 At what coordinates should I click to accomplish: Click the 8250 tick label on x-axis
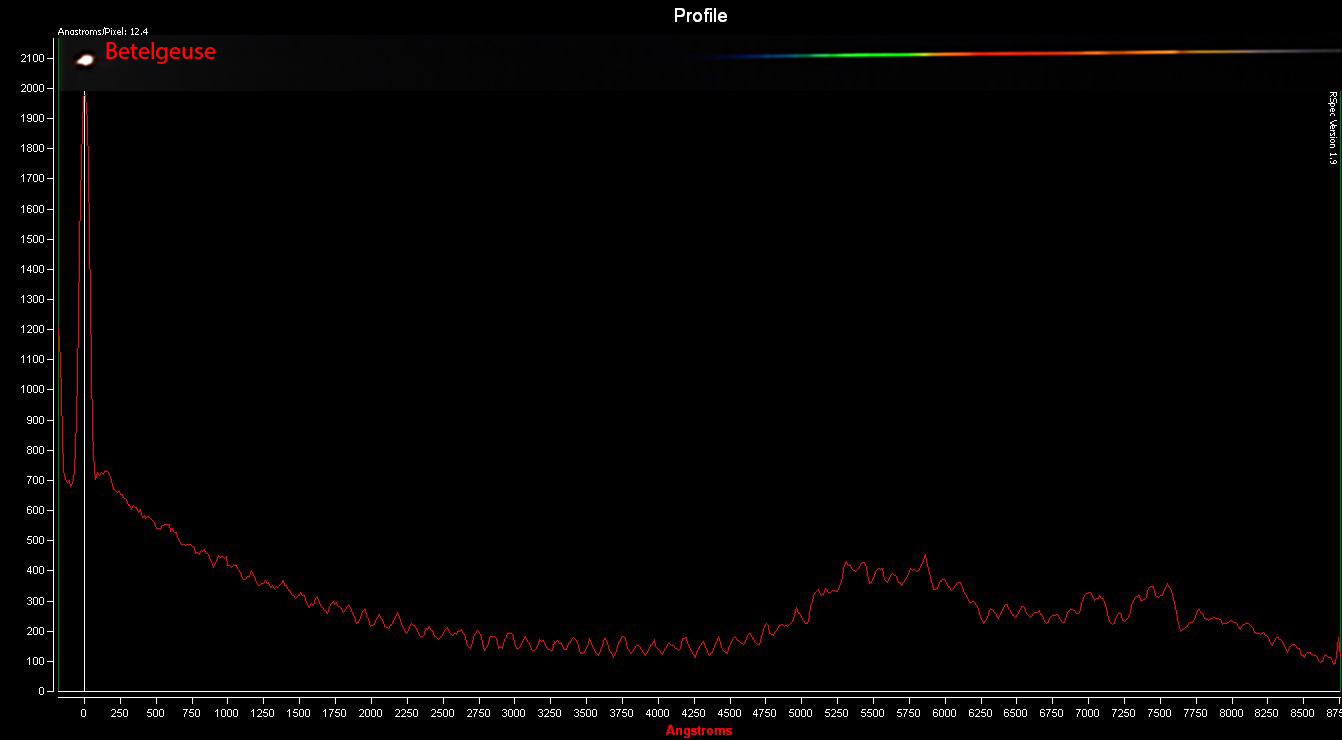[x=1268, y=714]
